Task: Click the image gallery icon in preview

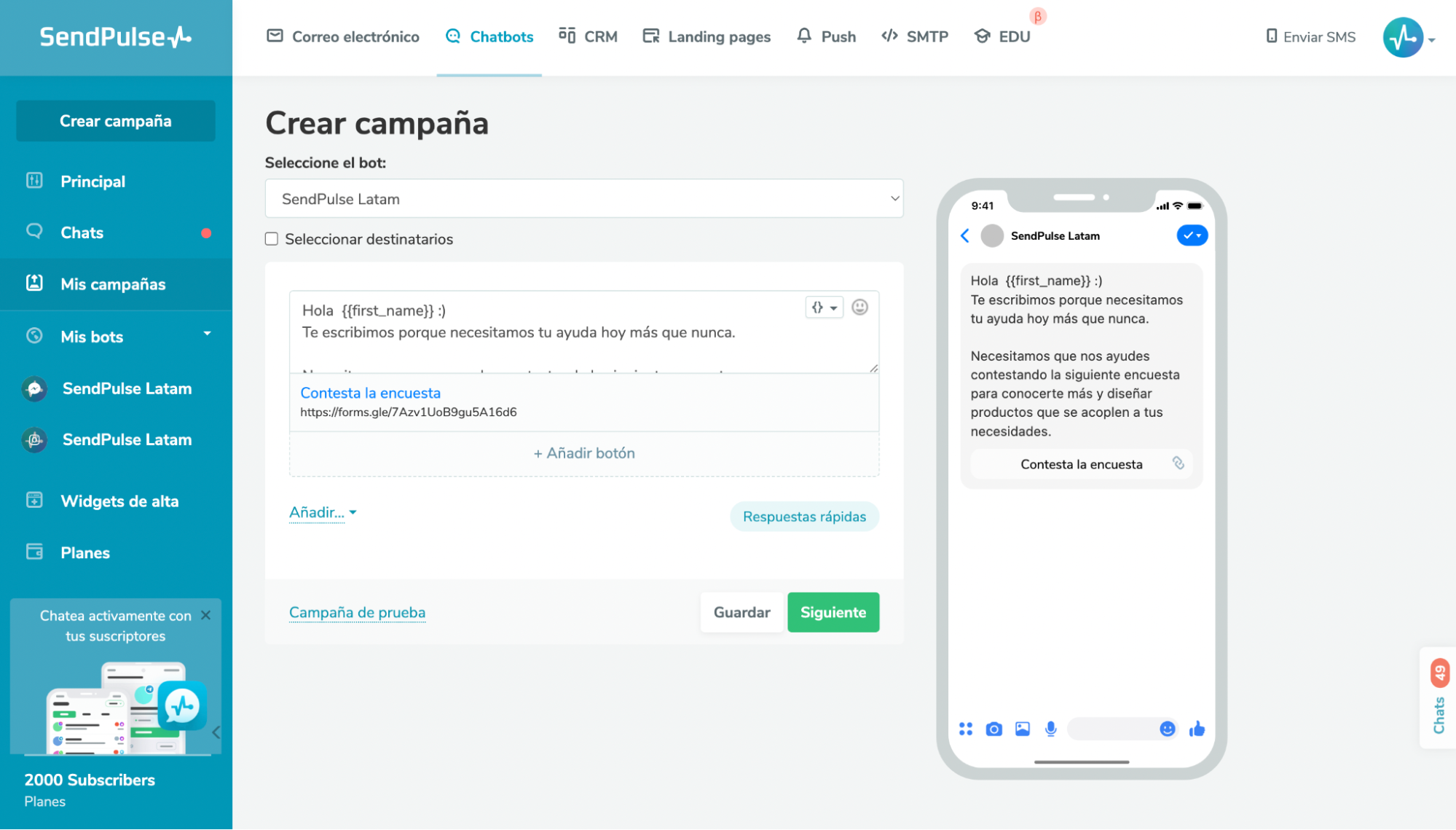Action: (1022, 729)
